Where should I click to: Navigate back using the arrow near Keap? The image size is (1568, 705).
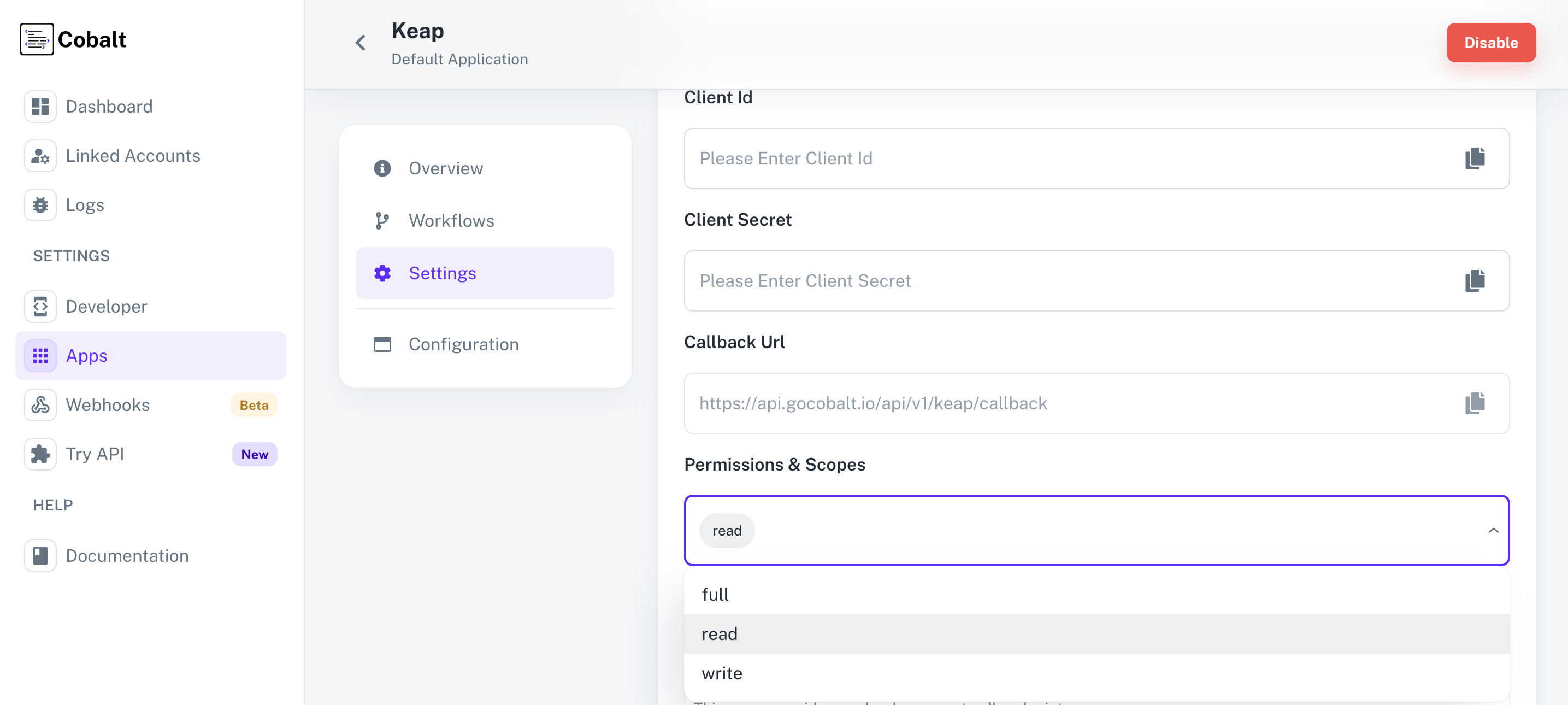[361, 42]
